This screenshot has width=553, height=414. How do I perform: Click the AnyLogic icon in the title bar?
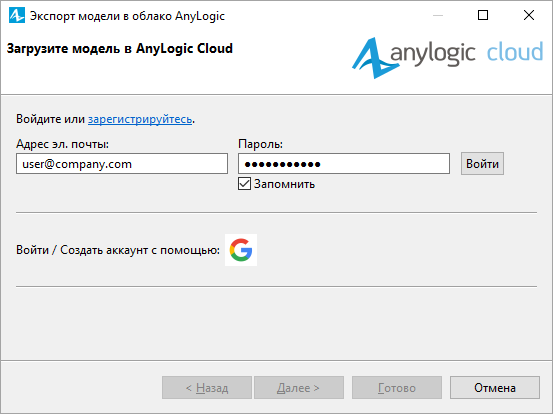coord(17,16)
